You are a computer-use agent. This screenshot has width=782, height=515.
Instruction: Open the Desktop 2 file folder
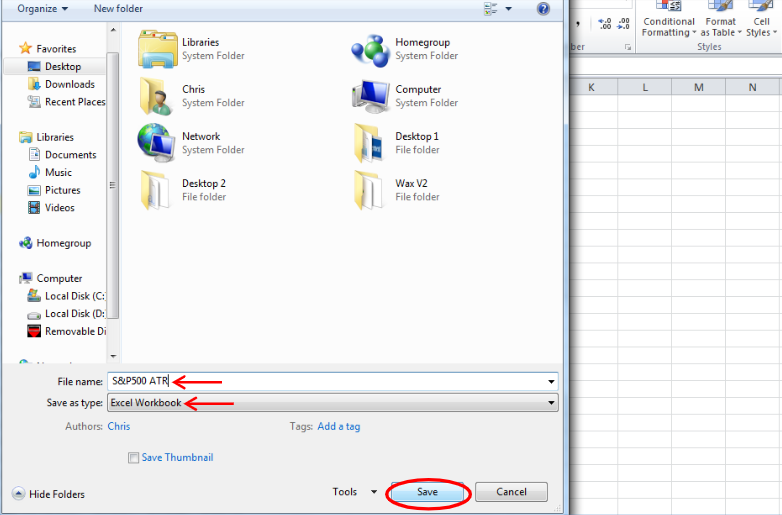click(157, 189)
